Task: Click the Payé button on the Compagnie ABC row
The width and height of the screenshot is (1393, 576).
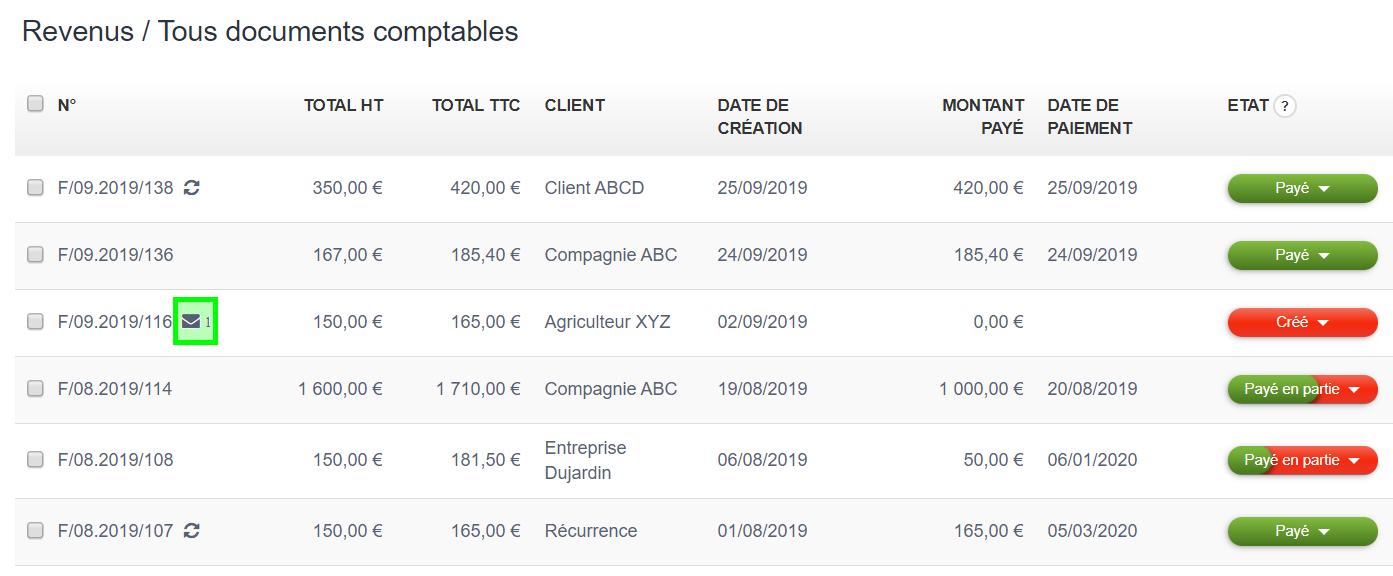Action: (1301, 255)
